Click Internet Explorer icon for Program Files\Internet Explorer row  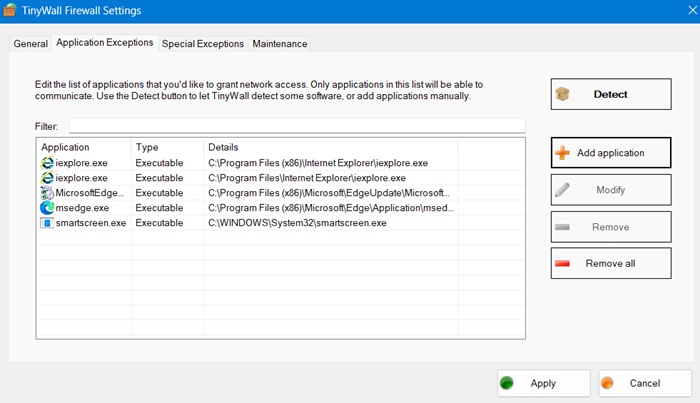(x=47, y=178)
